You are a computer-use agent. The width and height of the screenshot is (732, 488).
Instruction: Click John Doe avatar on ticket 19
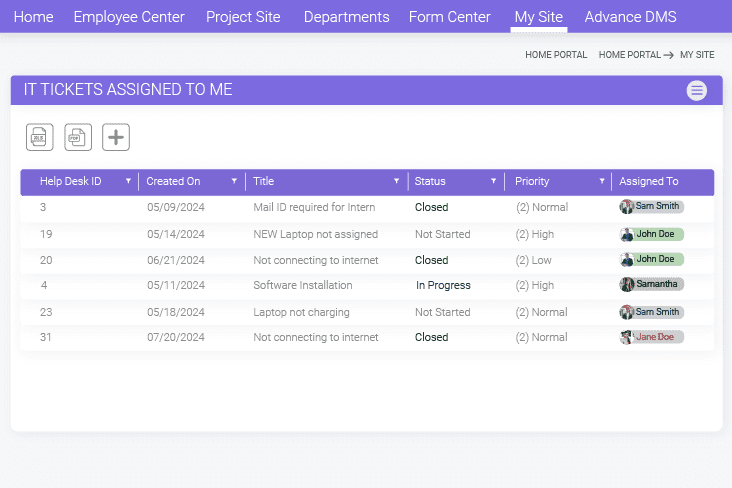(627, 234)
